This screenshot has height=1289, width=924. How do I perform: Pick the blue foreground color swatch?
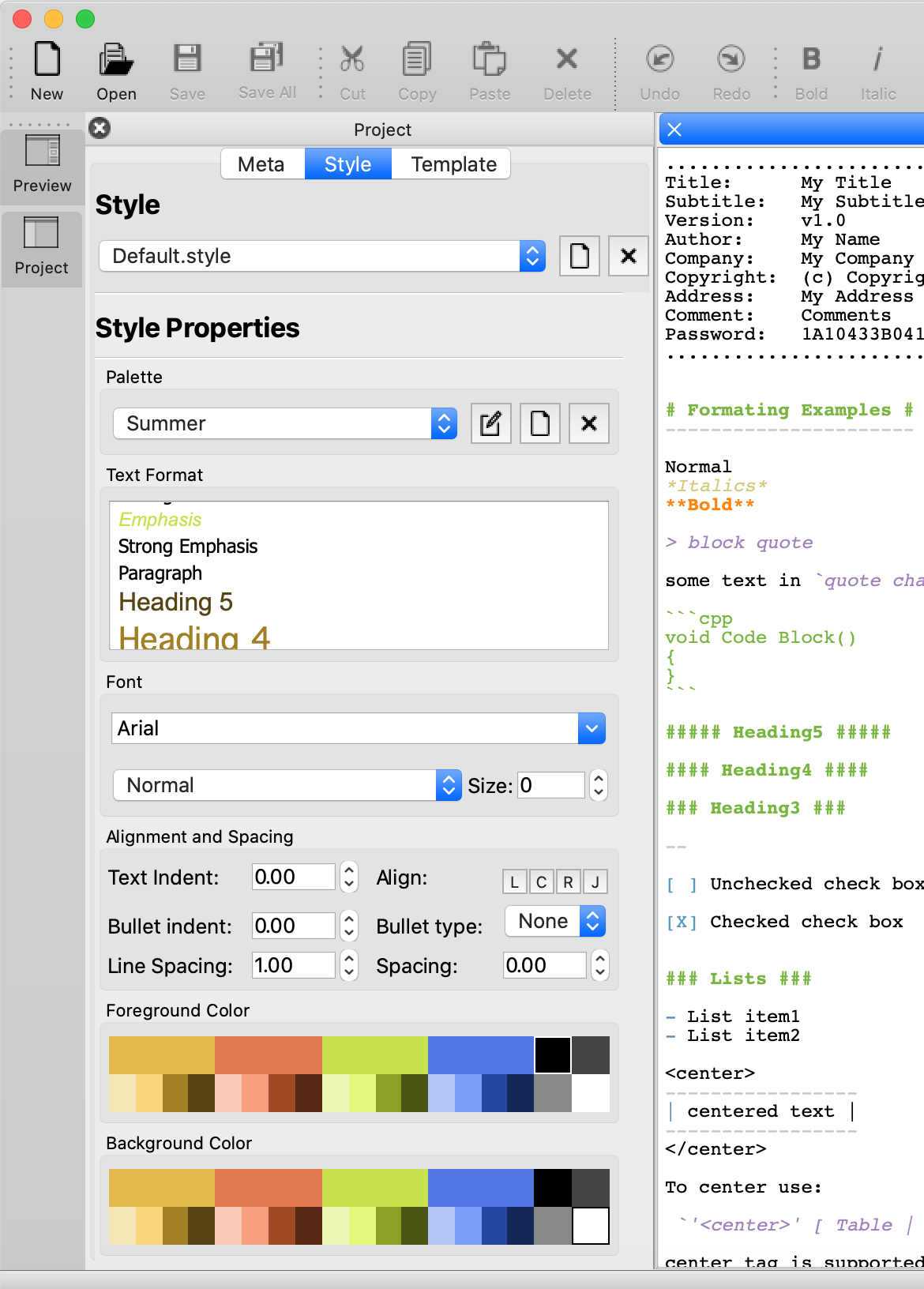point(480,1054)
